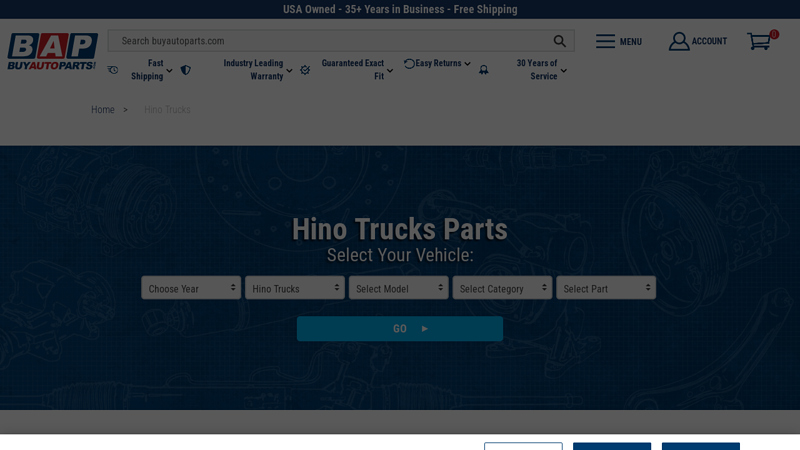Click the 30 Years of Service ribbon icon
Viewport: 800px width, 450px height.
pos(484,70)
